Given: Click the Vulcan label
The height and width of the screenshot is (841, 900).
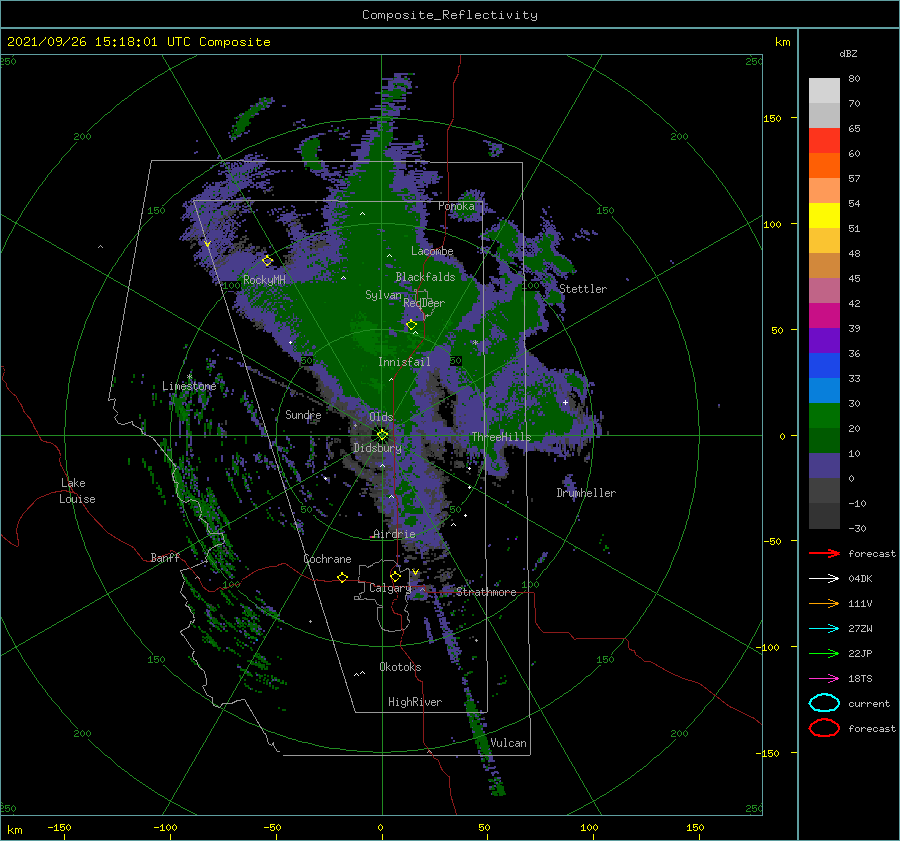Looking at the screenshot, I should (x=509, y=743).
